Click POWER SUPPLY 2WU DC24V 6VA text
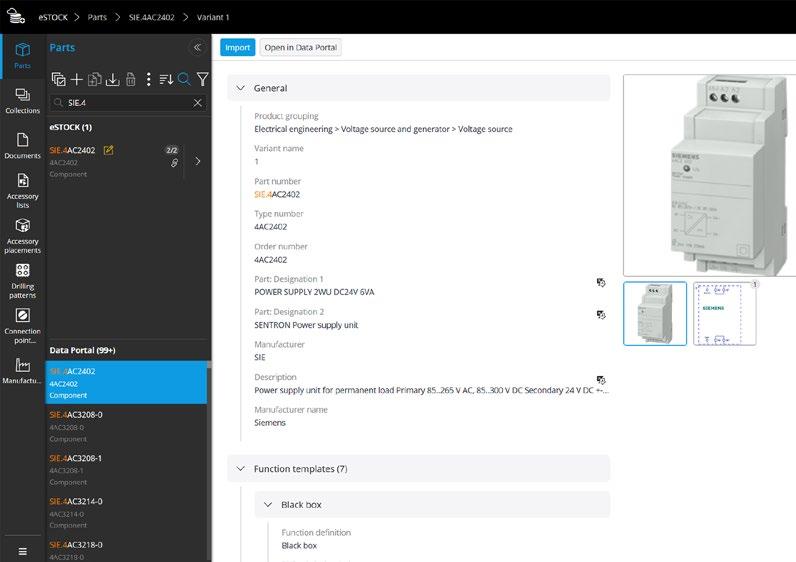Image resolution: width=796 pixels, height=562 pixels. (x=314, y=292)
